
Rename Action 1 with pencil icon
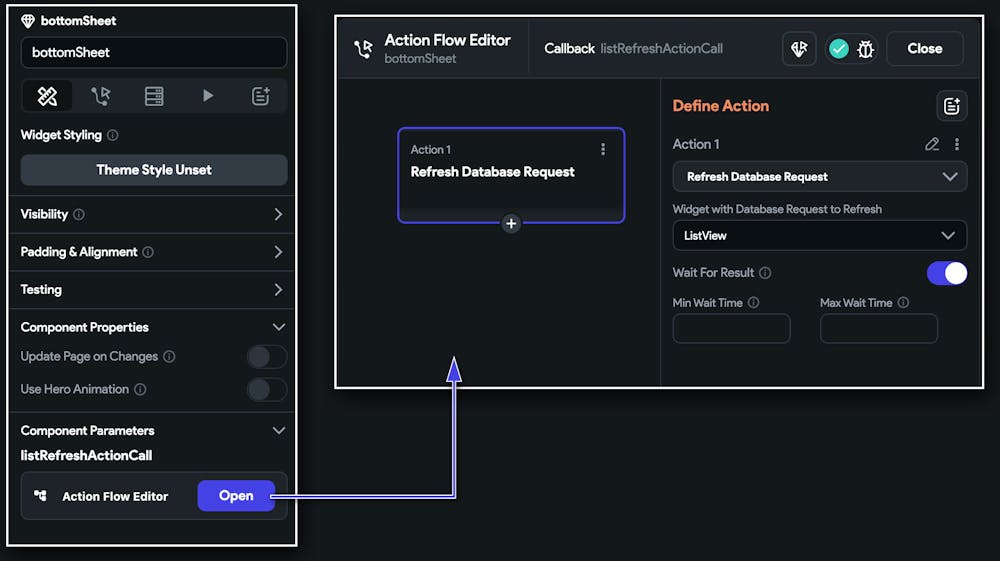click(932, 145)
